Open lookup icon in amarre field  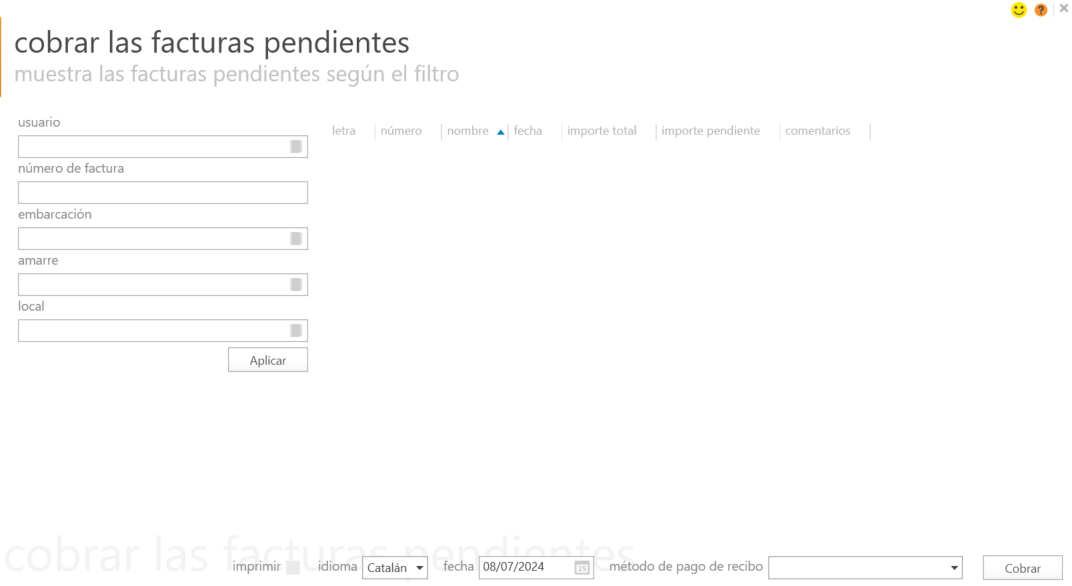point(296,285)
